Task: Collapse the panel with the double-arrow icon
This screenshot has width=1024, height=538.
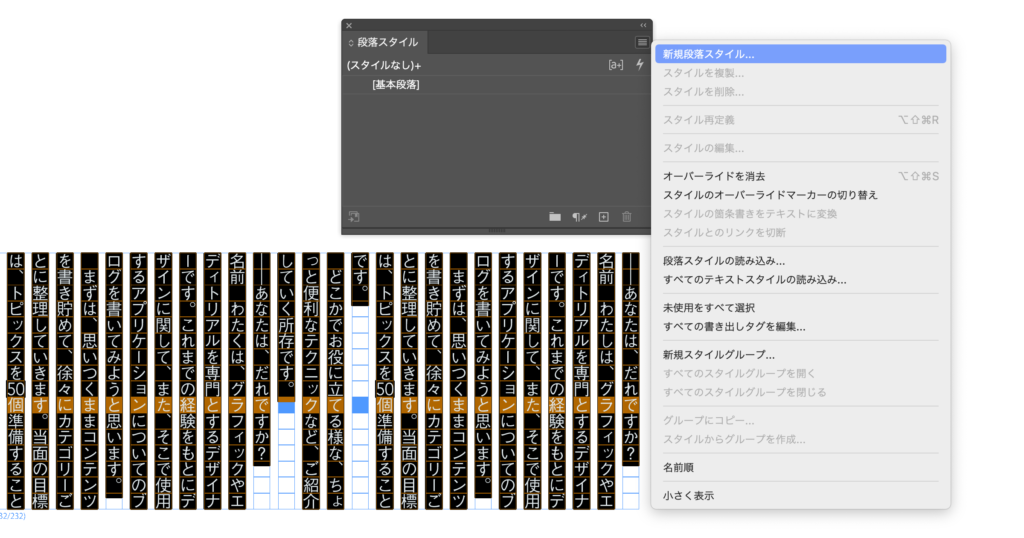Action: pyautogui.click(x=643, y=25)
